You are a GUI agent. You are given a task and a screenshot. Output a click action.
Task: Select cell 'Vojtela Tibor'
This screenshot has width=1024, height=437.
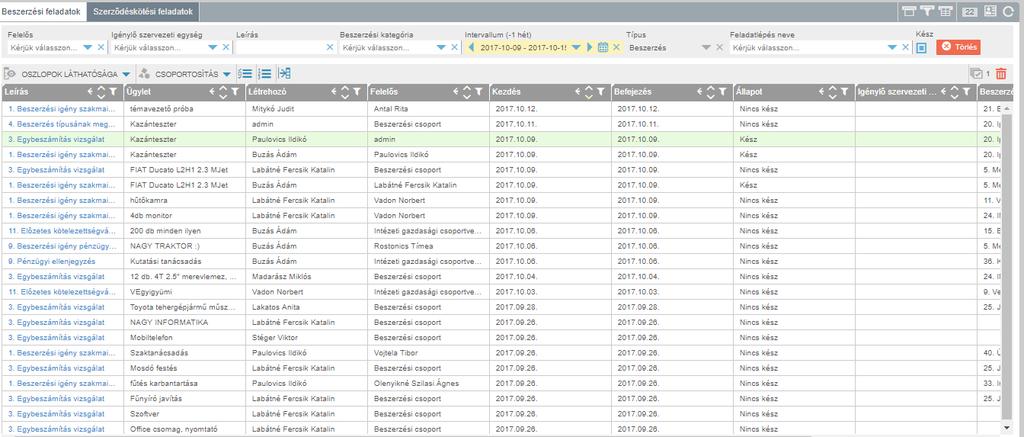[396, 353]
